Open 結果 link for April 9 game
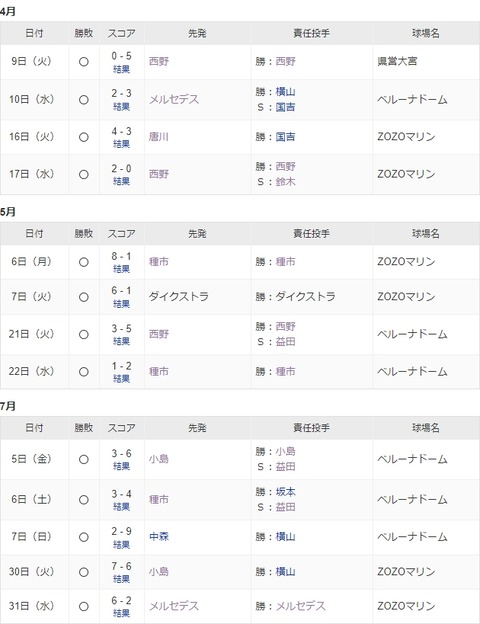 121,69
